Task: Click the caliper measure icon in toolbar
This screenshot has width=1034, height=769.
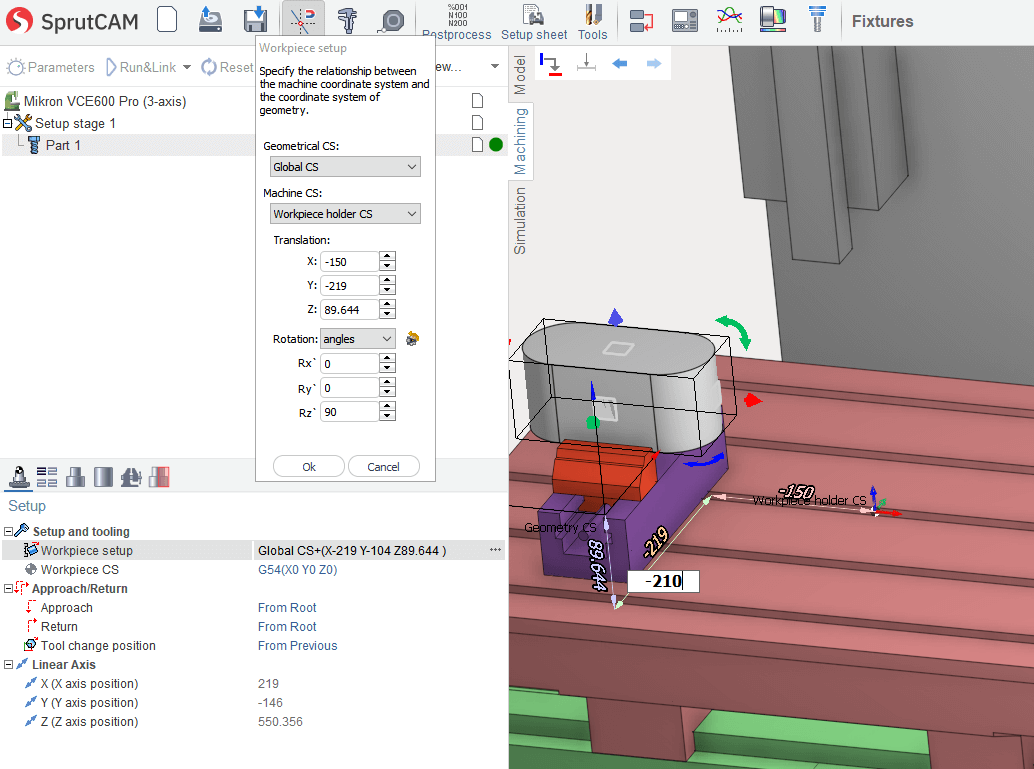Action: pos(347,19)
